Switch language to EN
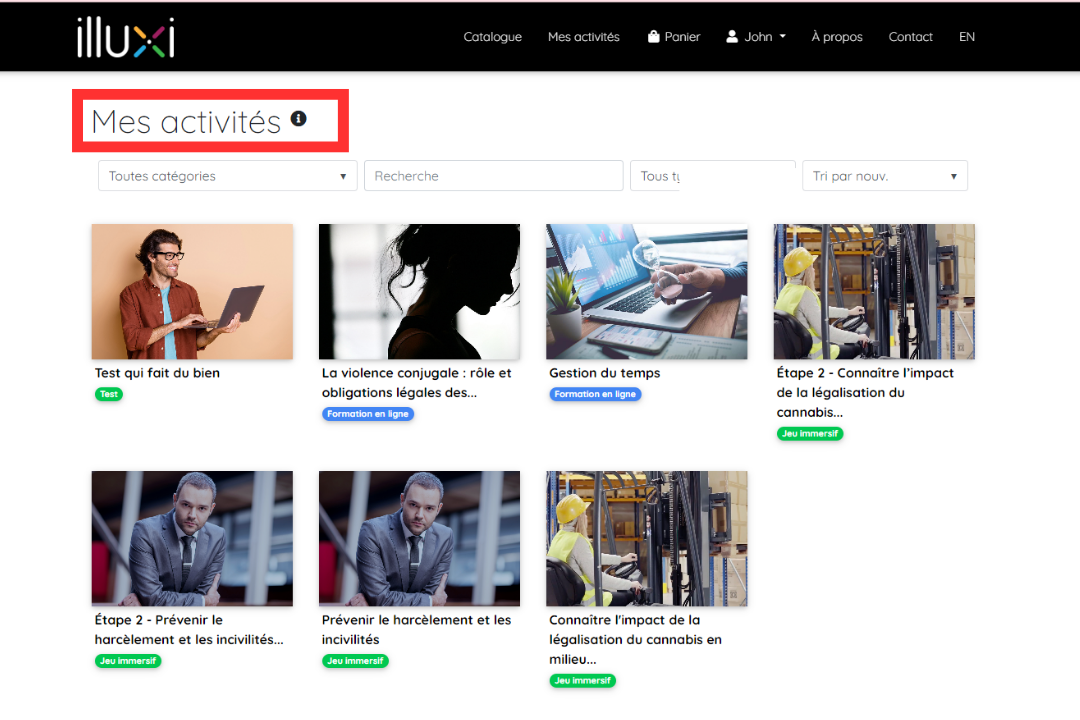1080x720 pixels. tap(966, 37)
